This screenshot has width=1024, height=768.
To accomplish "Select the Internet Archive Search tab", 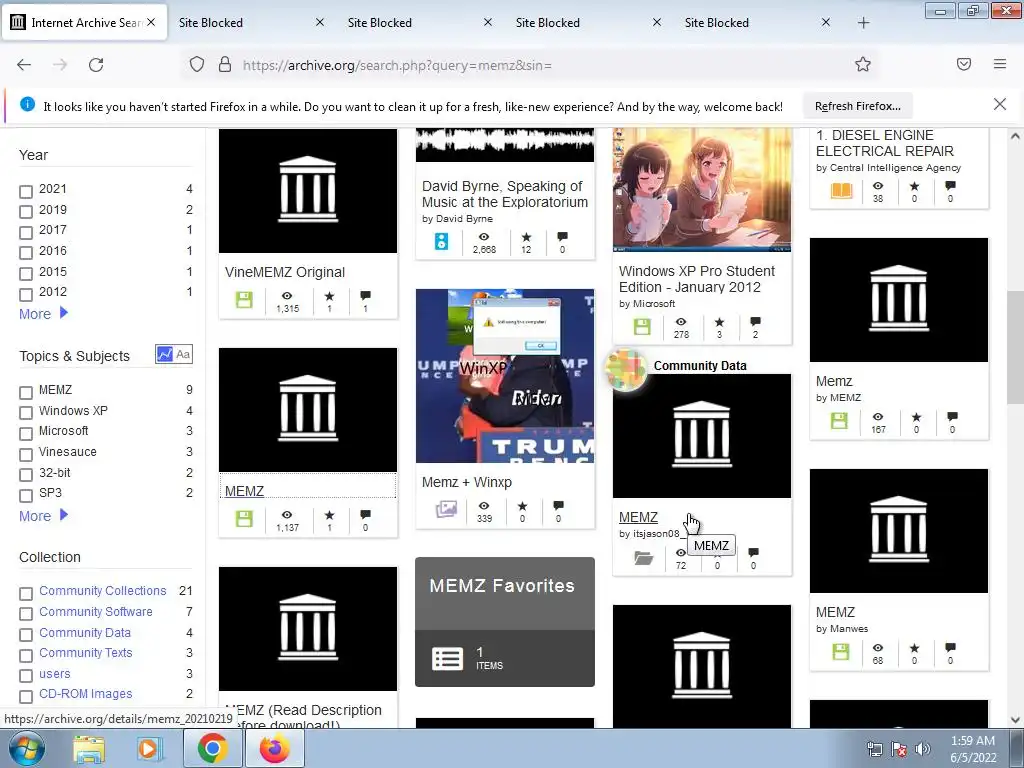I will 84,23.
